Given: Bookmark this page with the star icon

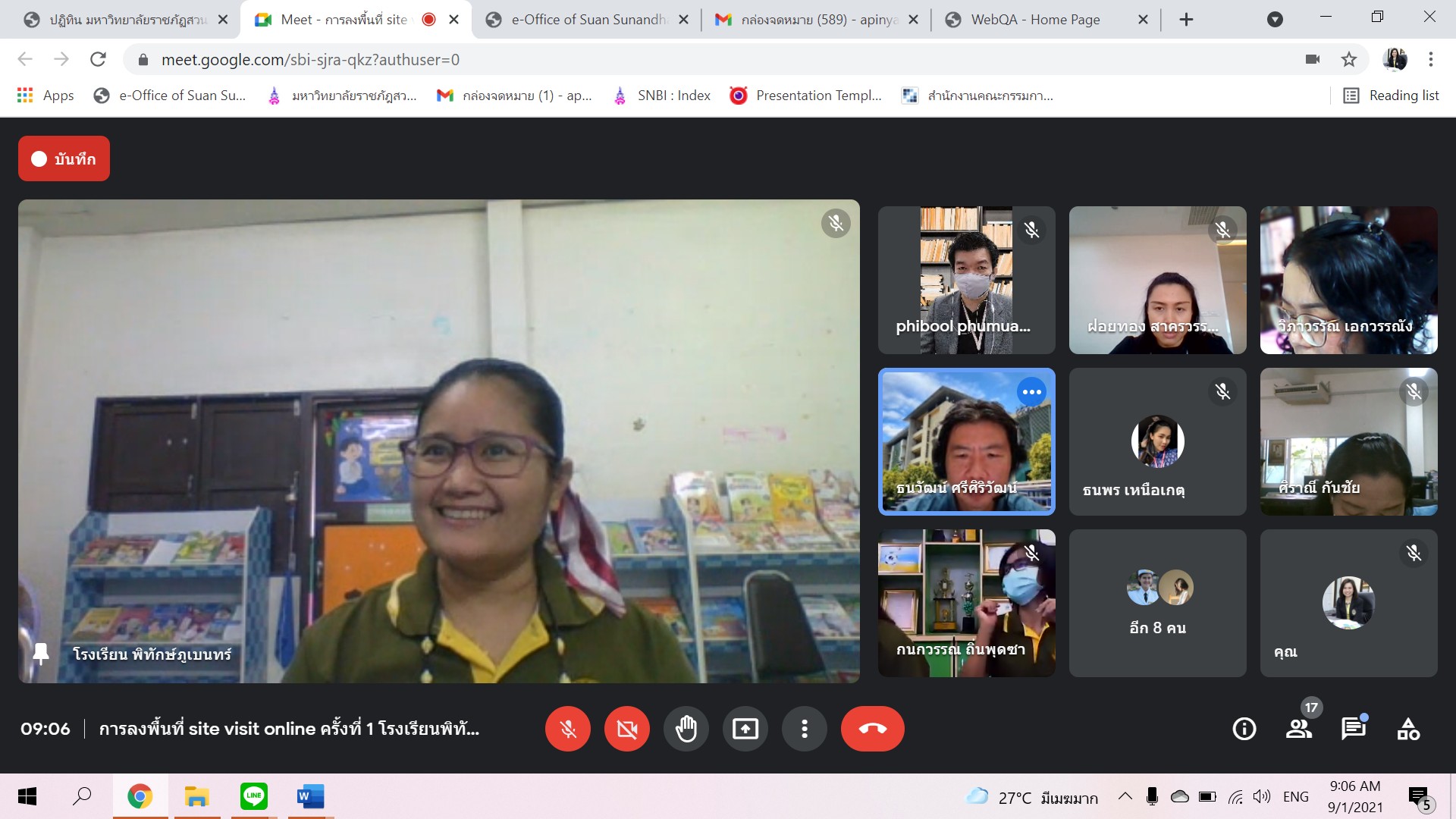Looking at the screenshot, I should click(x=1349, y=59).
